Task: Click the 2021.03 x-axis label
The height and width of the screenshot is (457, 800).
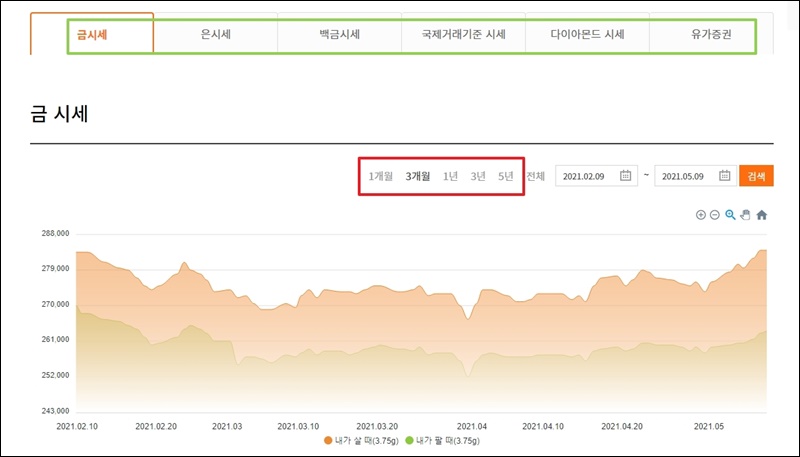Action: pyautogui.click(x=227, y=426)
